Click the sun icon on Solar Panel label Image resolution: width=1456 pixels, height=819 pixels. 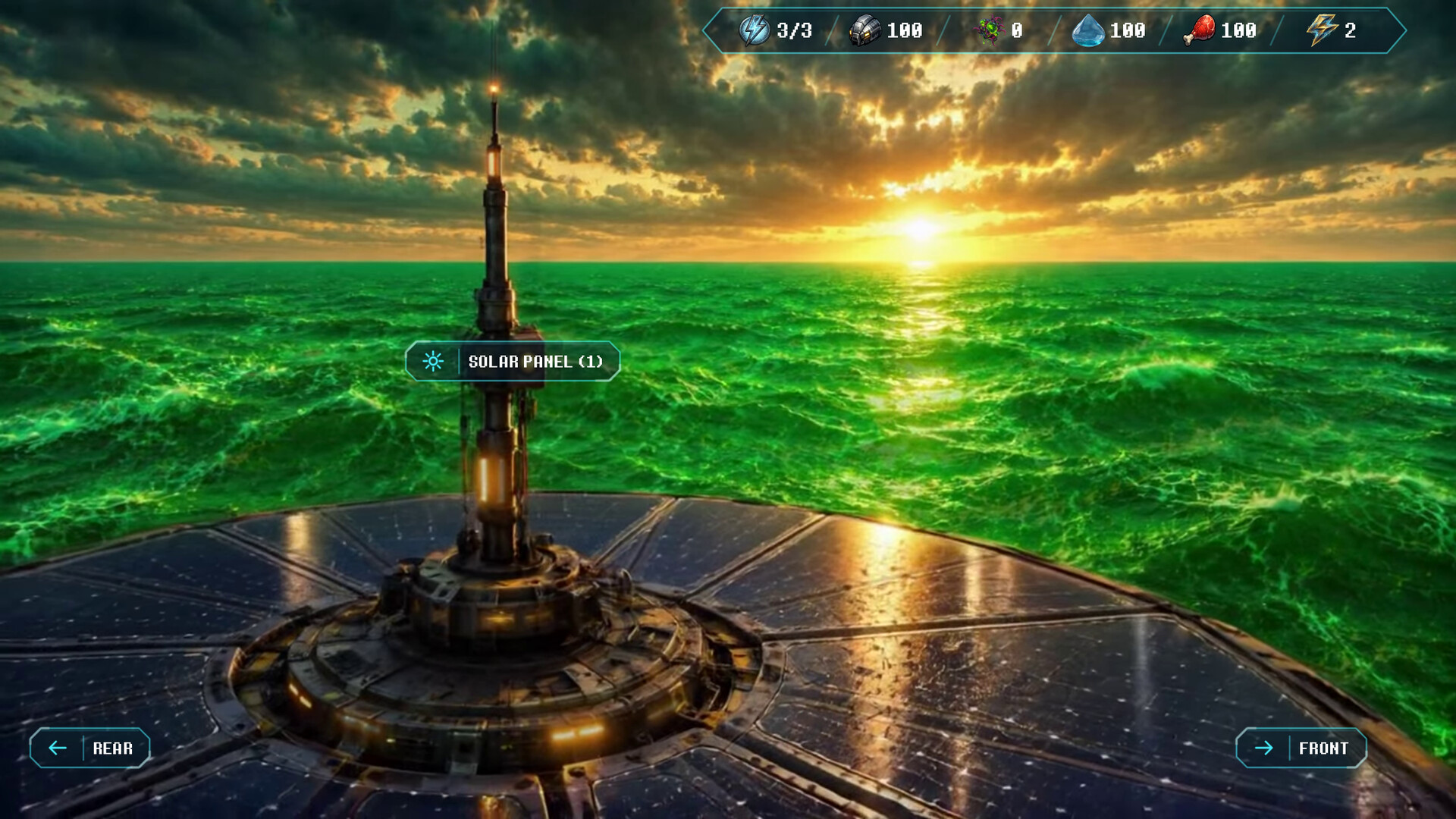pyautogui.click(x=433, y=361)
